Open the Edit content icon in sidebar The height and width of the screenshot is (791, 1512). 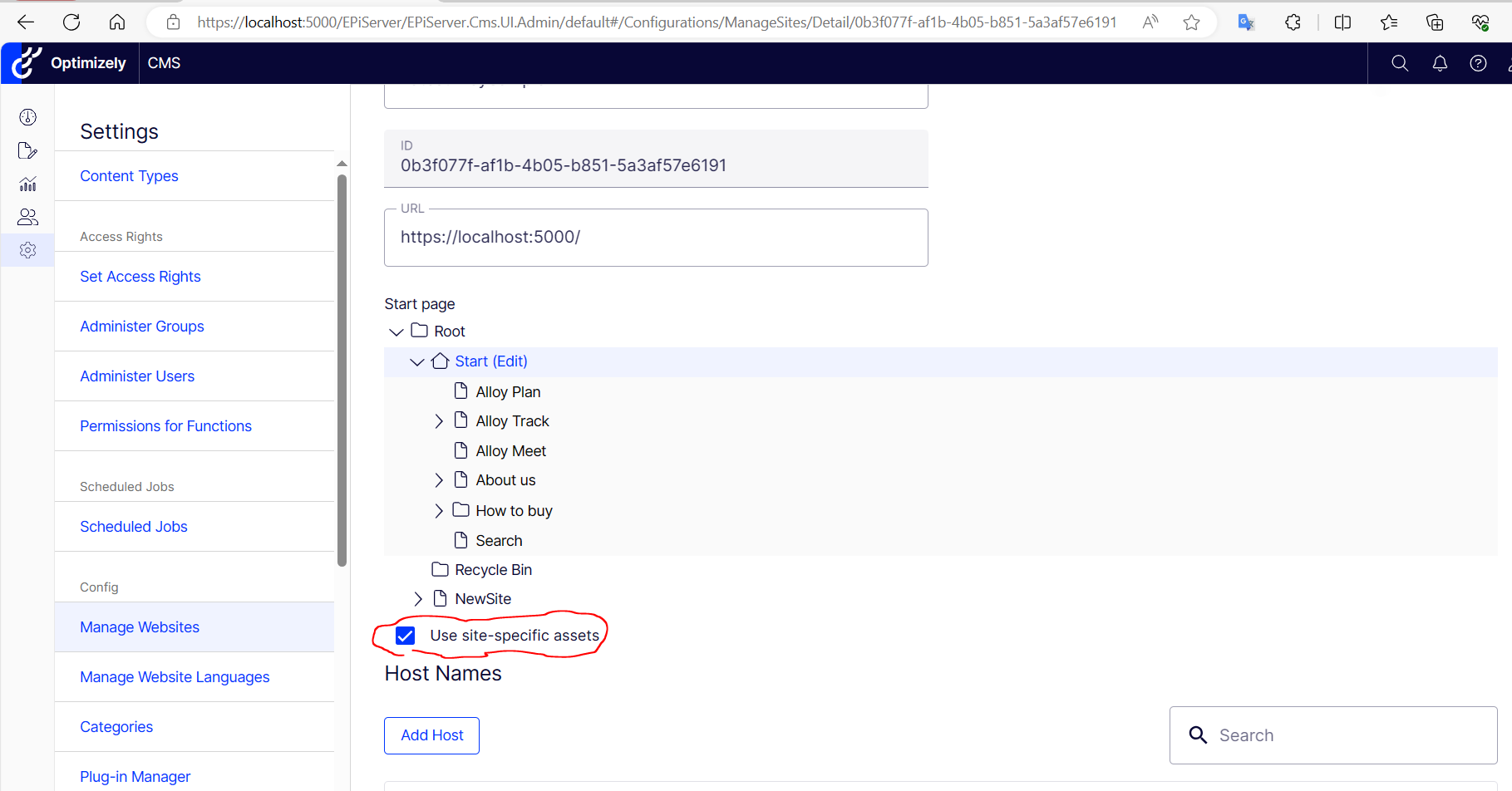click(27, 150)
